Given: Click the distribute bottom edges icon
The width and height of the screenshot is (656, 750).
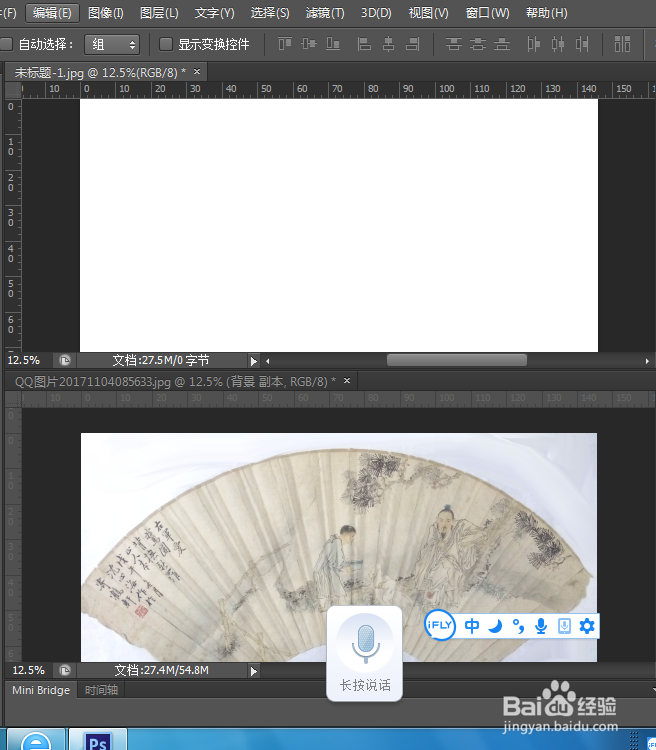Looking at the screenshot, I should point(501,44).
